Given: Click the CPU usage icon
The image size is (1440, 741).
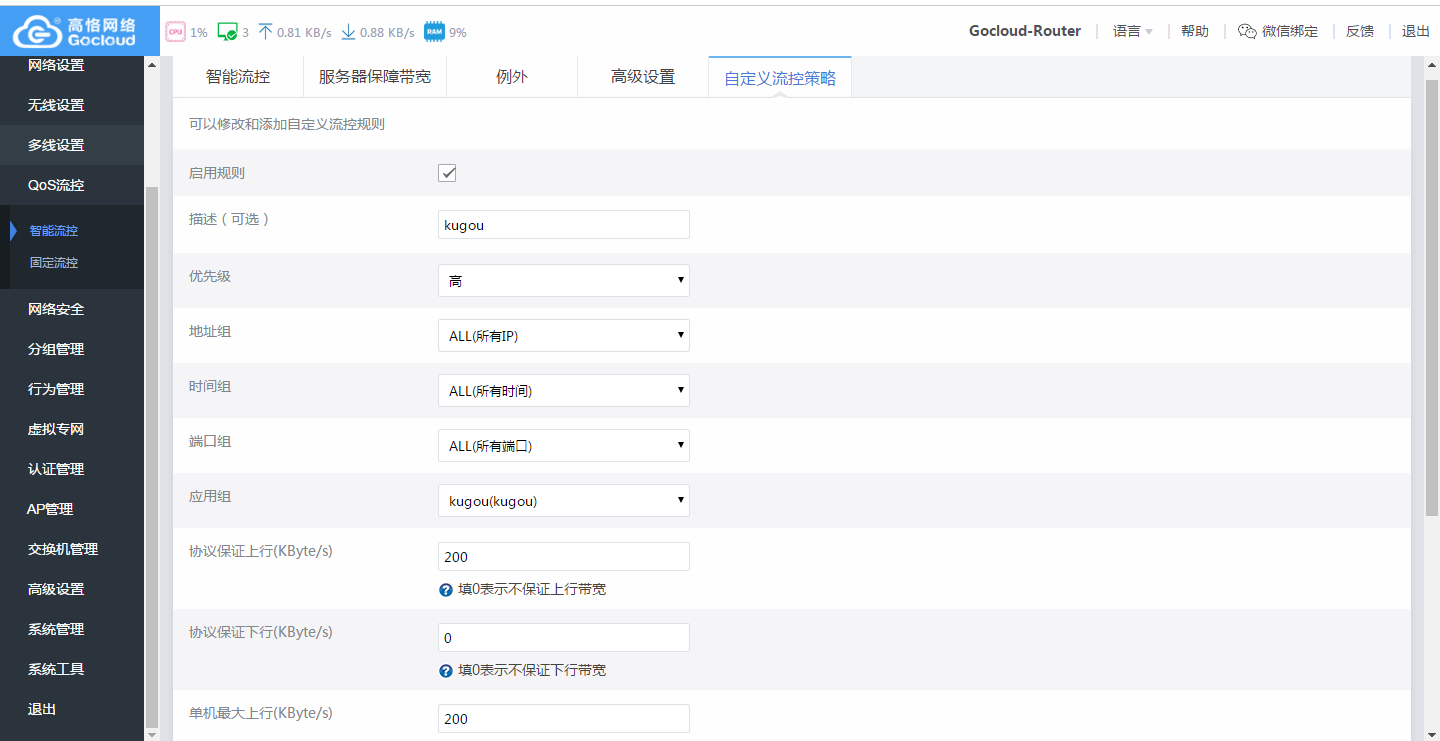Looking at the screenshot, I should click(x=175, y=32).
